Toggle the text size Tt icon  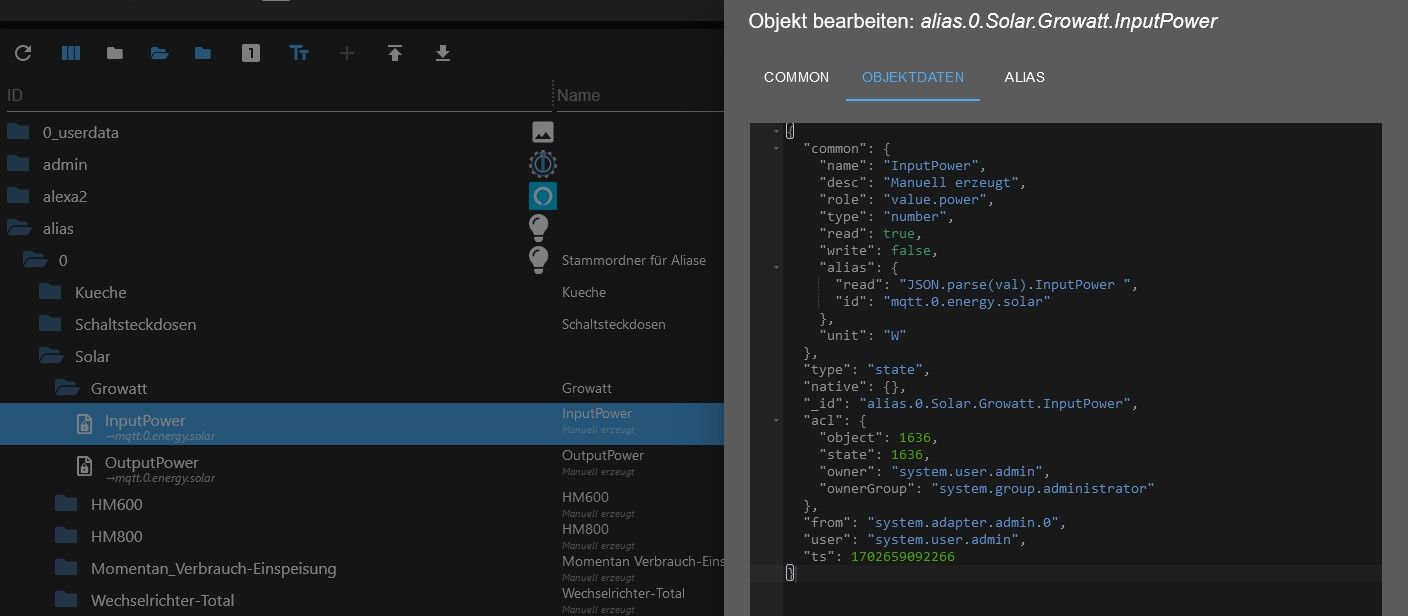pyautogui.click(x=299, y=53)
